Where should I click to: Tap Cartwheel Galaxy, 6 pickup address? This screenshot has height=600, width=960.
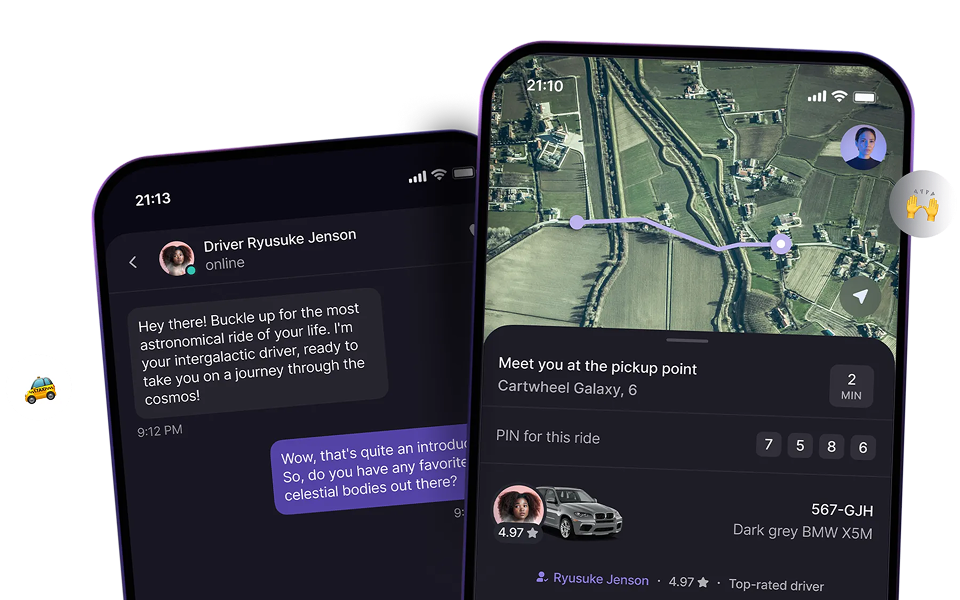coord(567,388)
